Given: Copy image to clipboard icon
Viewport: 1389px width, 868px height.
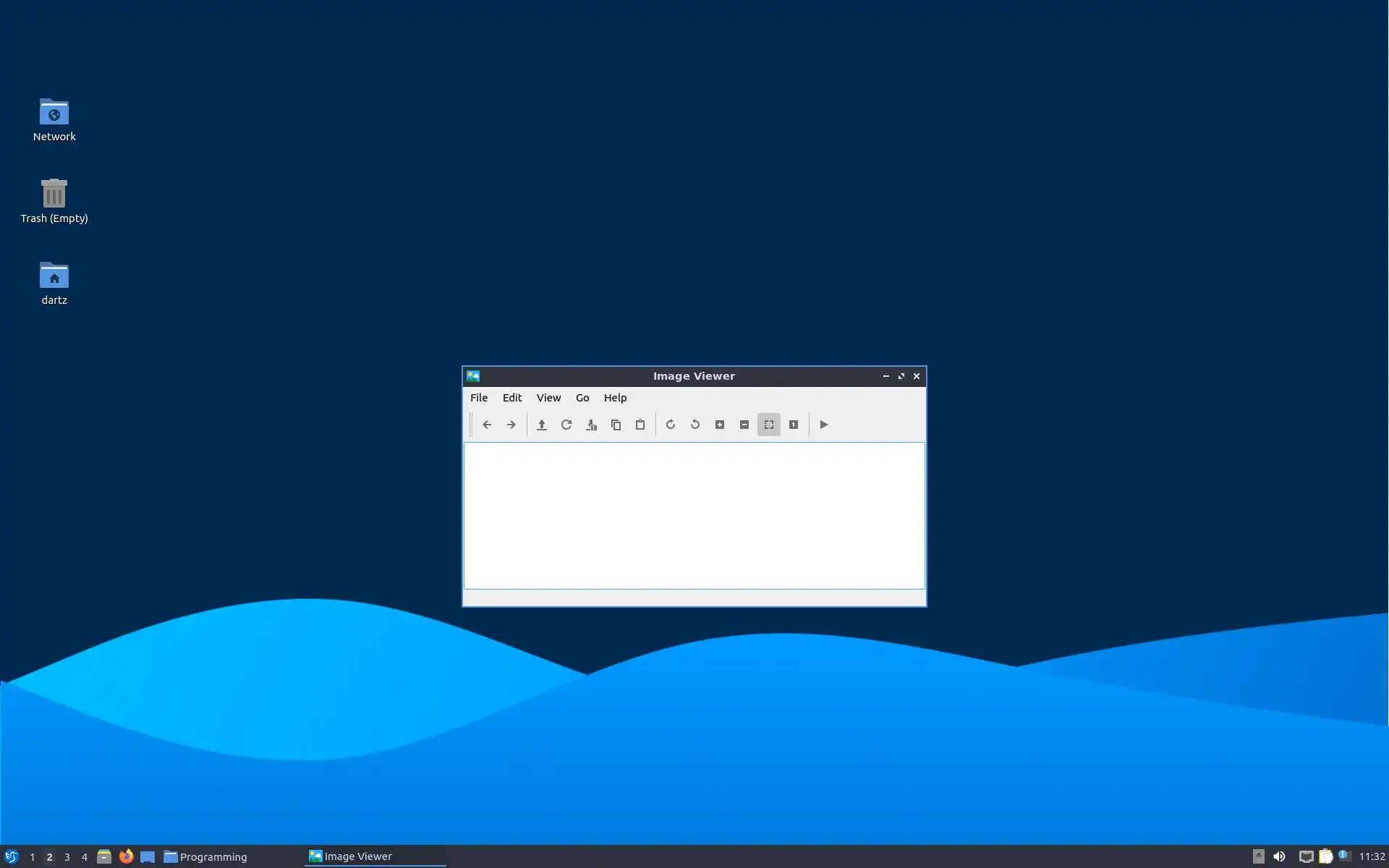Looking at the screenshot, I should coord(616,425).
